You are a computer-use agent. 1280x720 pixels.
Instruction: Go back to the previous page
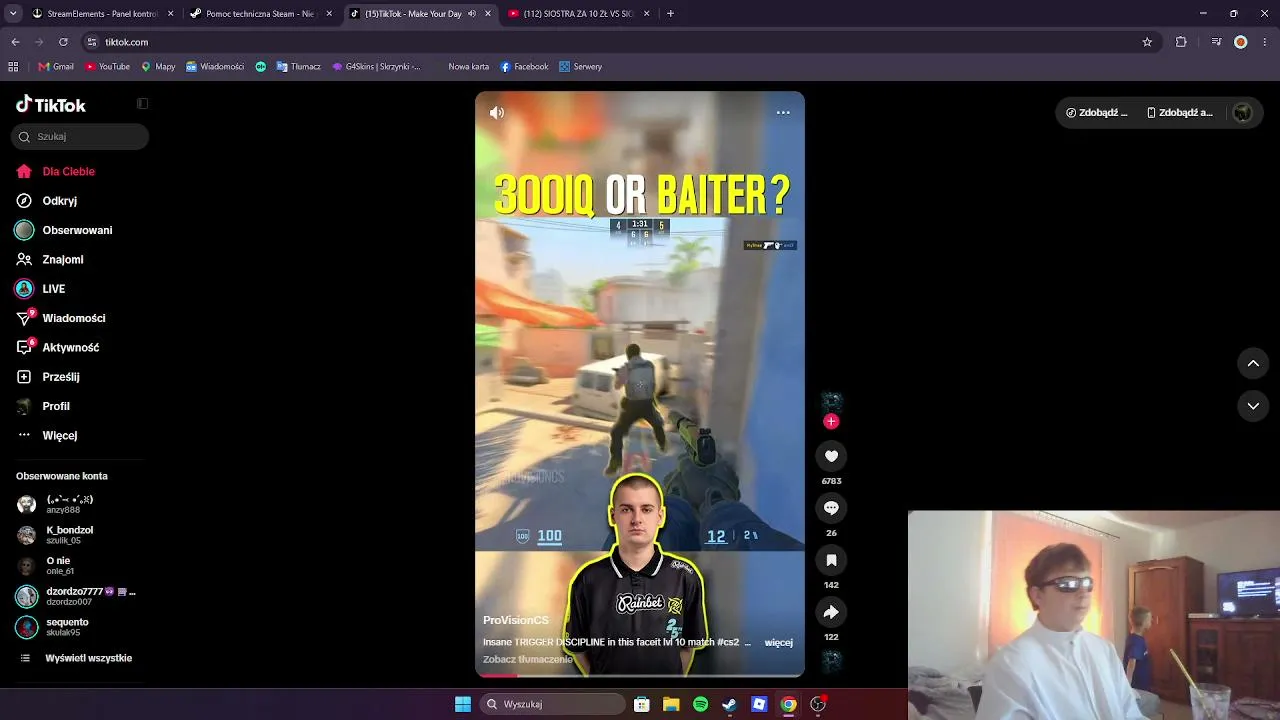(x=15, y=42)
